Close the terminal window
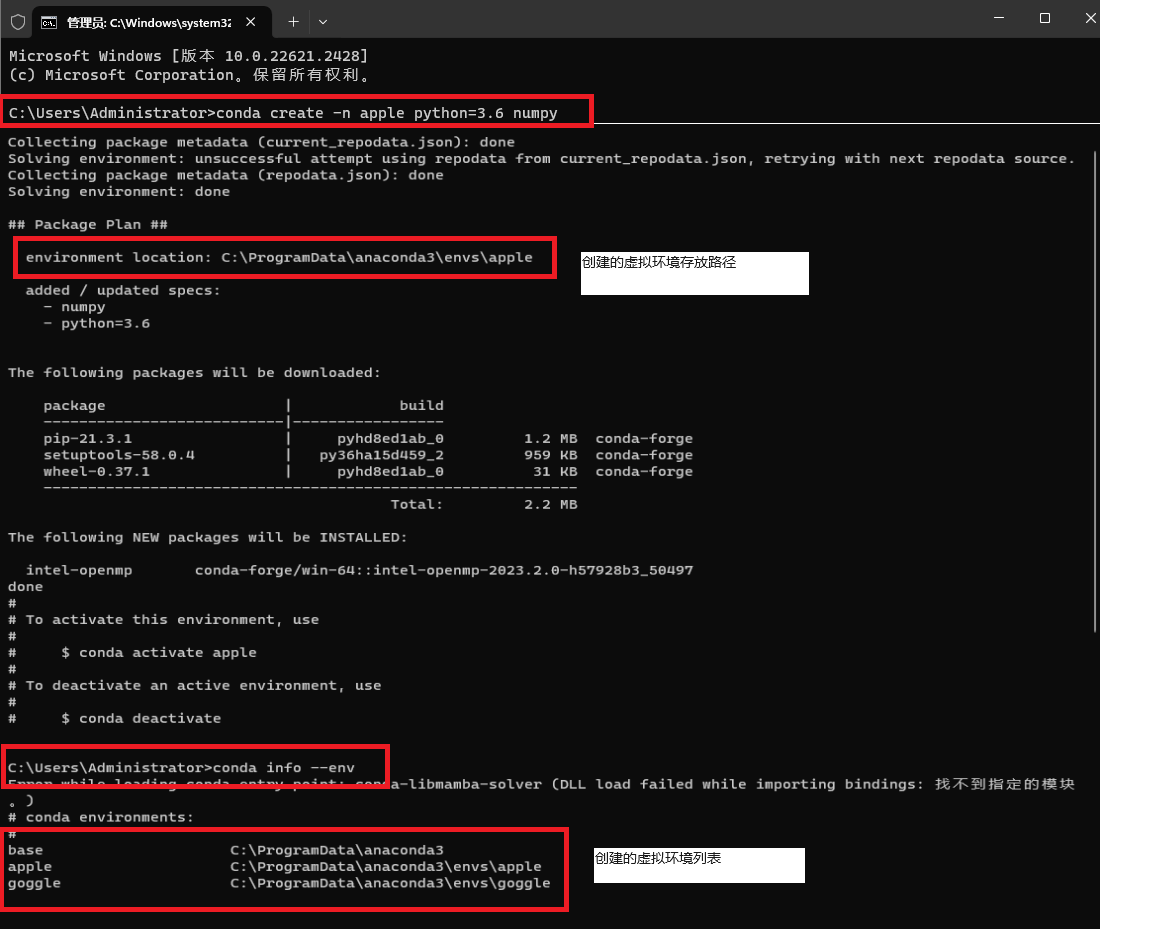This screenshot has height=929, width=1152. [x=1090, y=18]
